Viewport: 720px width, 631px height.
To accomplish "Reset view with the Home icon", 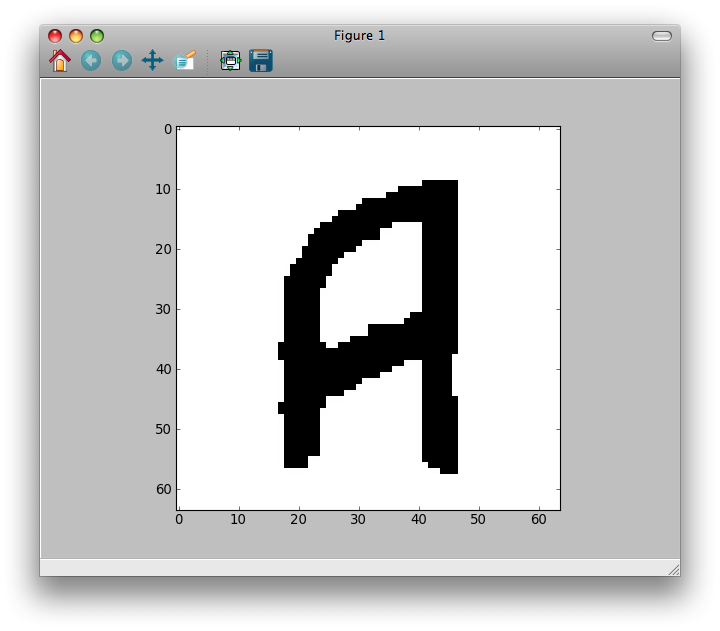I will [x=60, y=61].
